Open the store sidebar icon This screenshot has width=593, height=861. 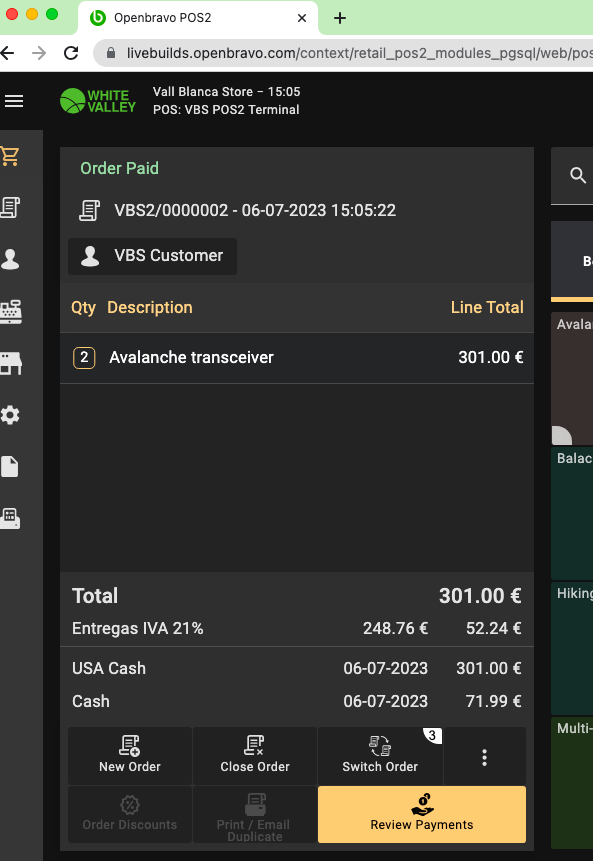click(x=10, y=363)
